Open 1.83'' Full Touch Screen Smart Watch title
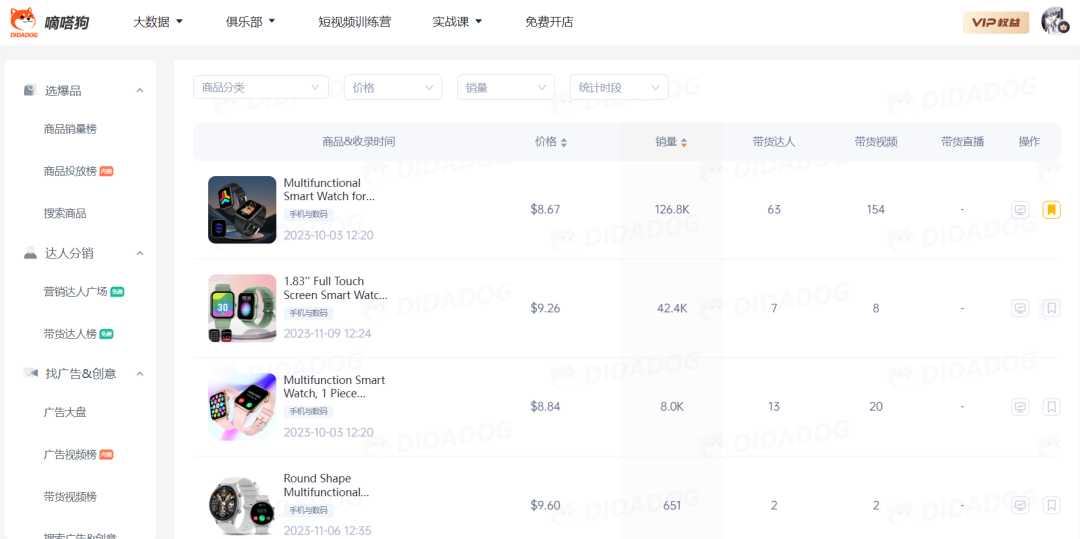 click(x=335, y=288)
